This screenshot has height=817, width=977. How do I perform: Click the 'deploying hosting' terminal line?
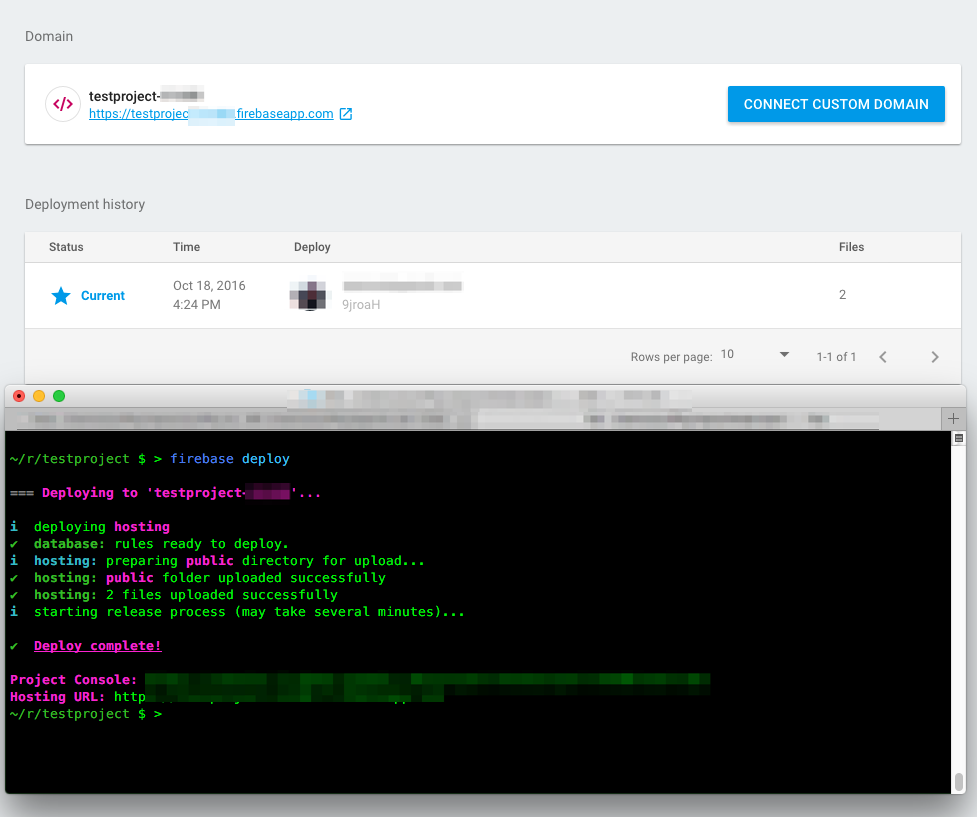click(x=90, y=527)
